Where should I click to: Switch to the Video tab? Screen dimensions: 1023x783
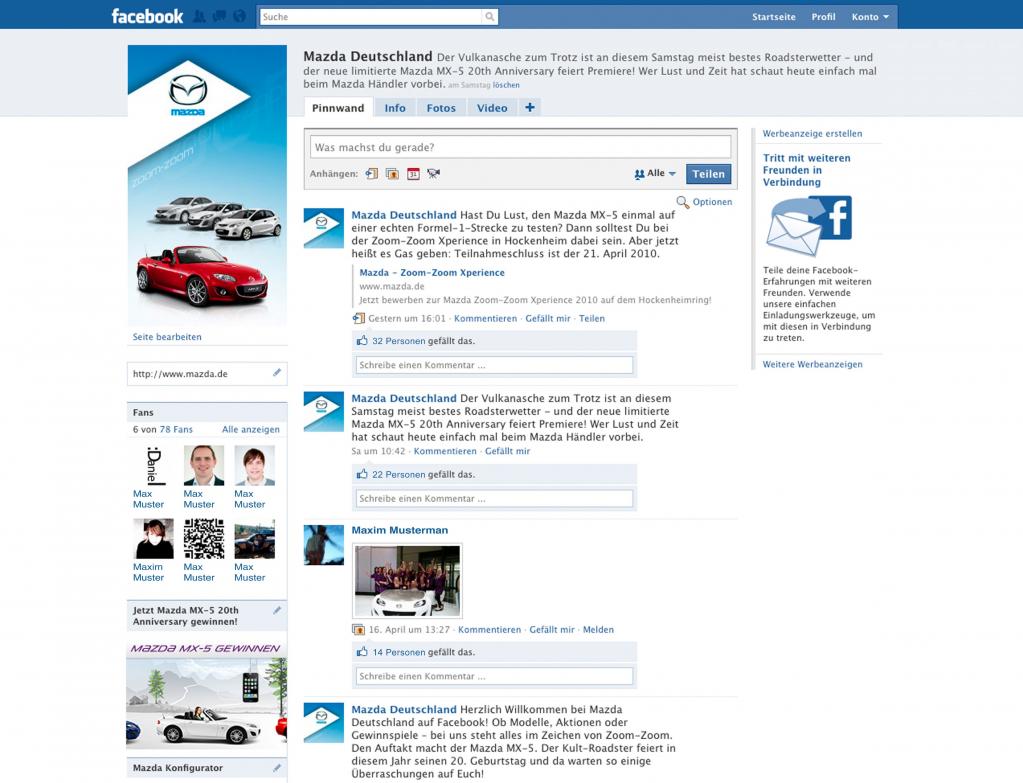point(492,108)
